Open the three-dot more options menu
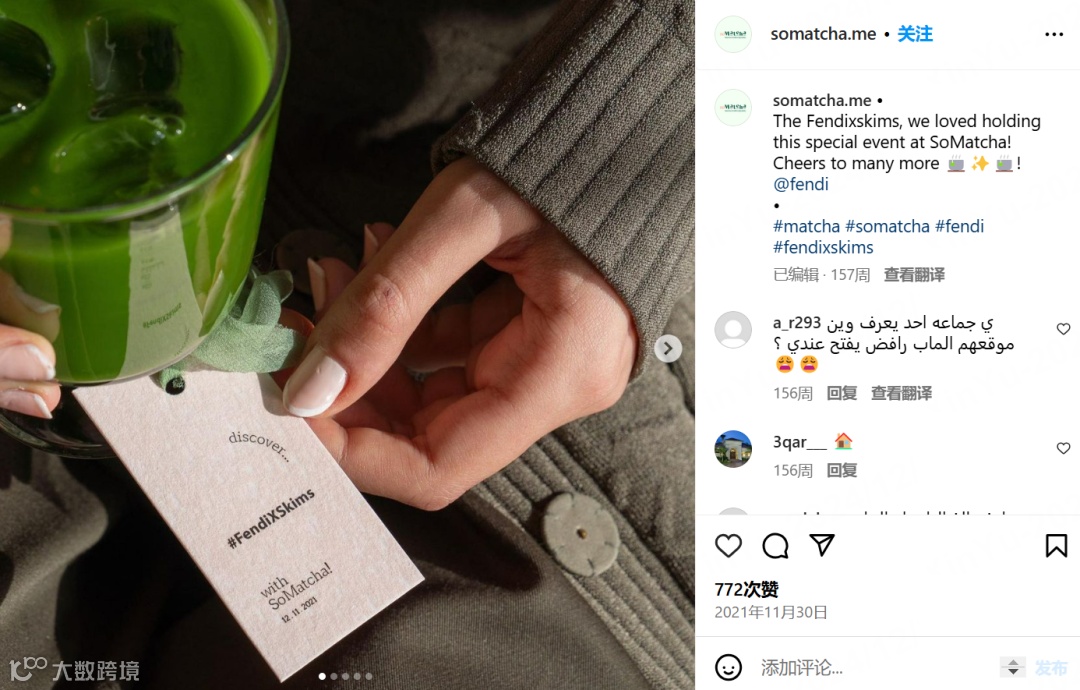 click(x=1054, y=34)
